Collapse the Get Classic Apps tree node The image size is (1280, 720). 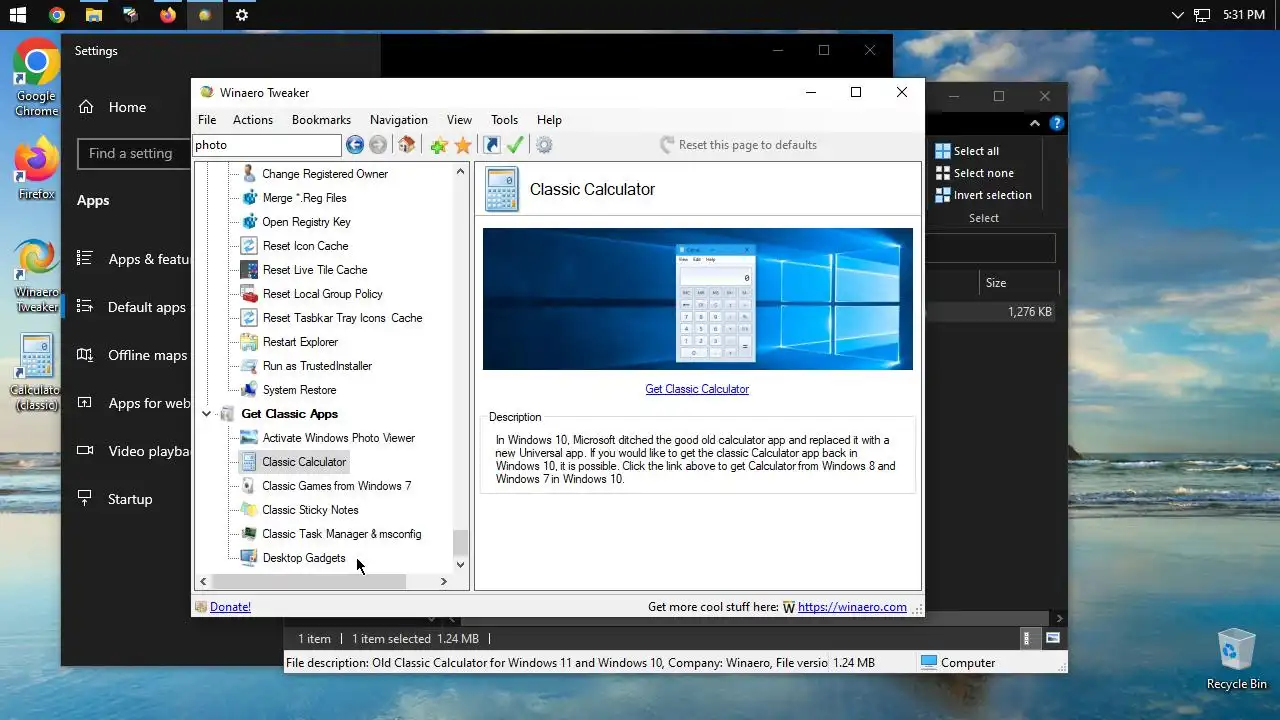[207, 414]
